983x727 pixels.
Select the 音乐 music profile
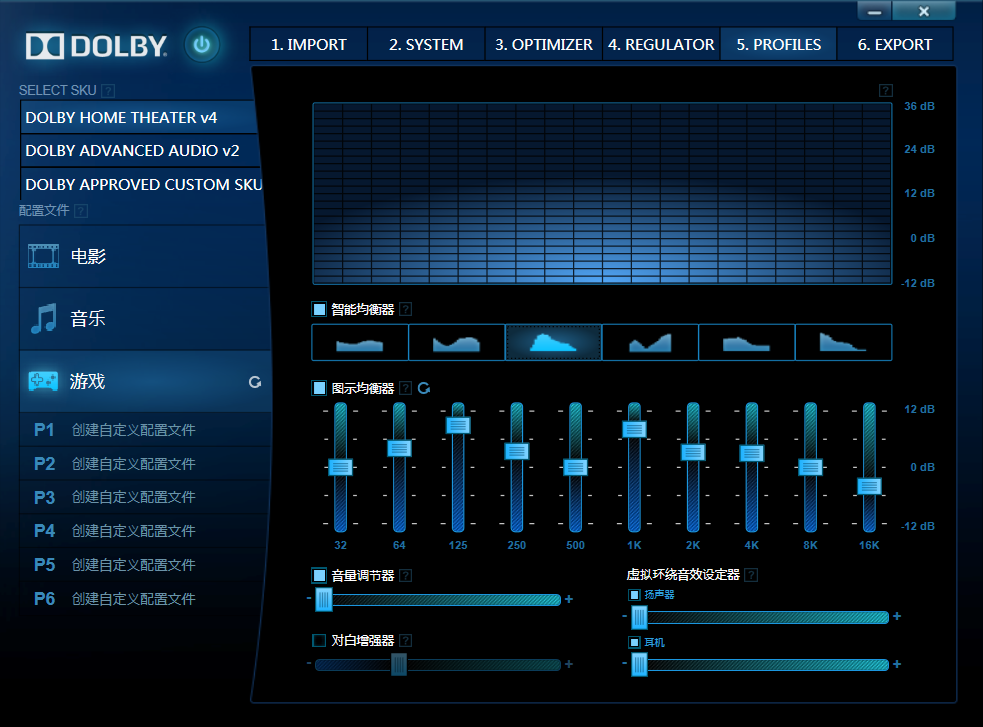click(x=145, y=318)
